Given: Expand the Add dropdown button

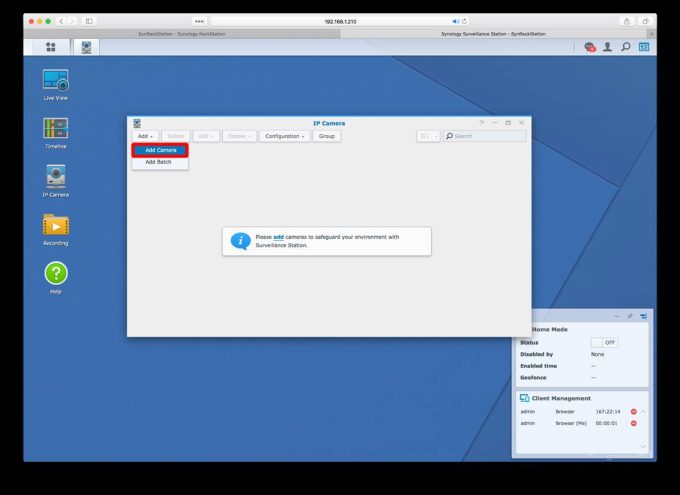Looking at the screenshot, I should [x=145, y=136].
